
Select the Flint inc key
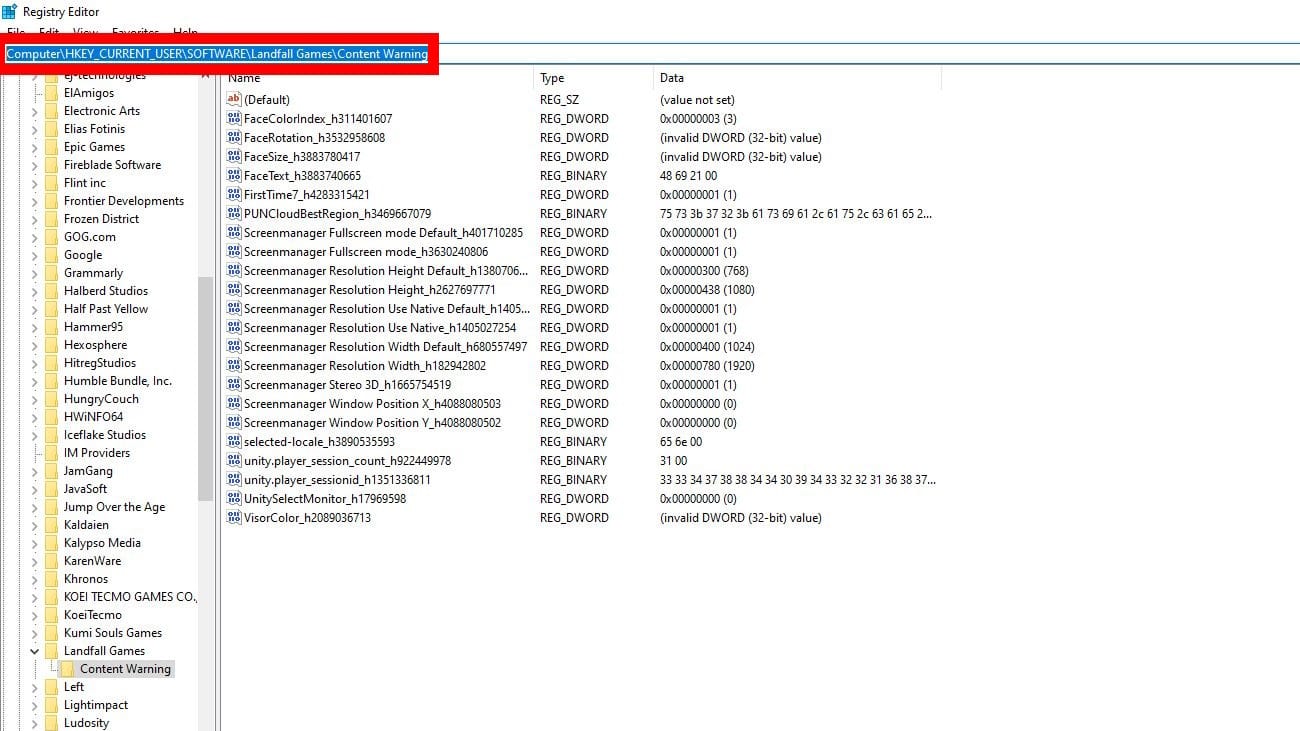tap(85, 183)
